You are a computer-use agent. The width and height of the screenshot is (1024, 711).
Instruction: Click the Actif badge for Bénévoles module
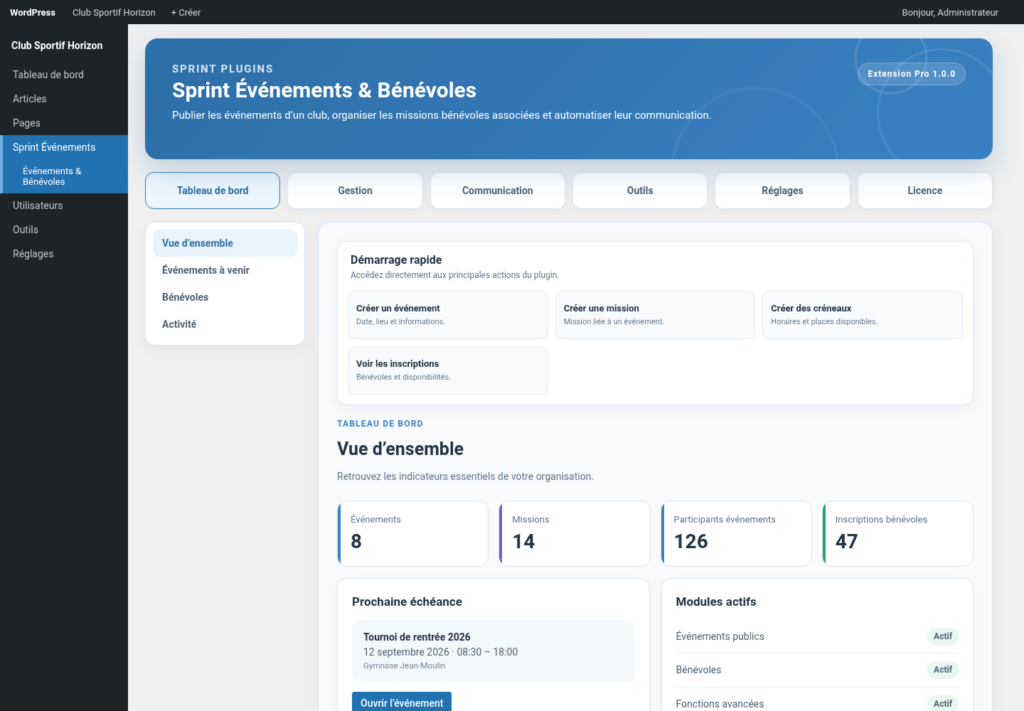(x=942, y=669)
